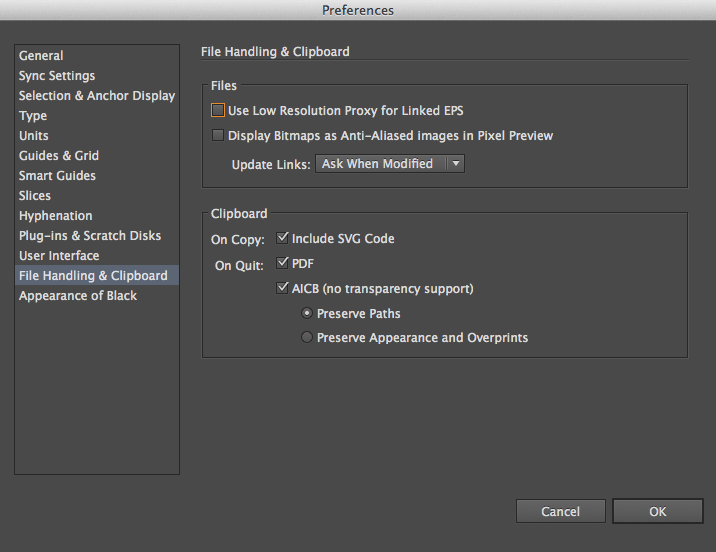Viewport: 716px width, 552px height.
Task: Toggle Display Bitmaps as Anti-Aliased images checkbox
Action: pos(218,135)
